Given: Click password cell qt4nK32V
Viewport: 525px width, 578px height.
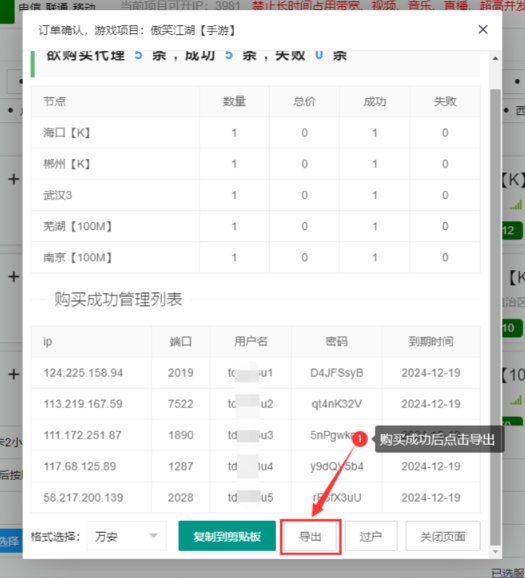Looking at the screenshot, I should [337, 404].
